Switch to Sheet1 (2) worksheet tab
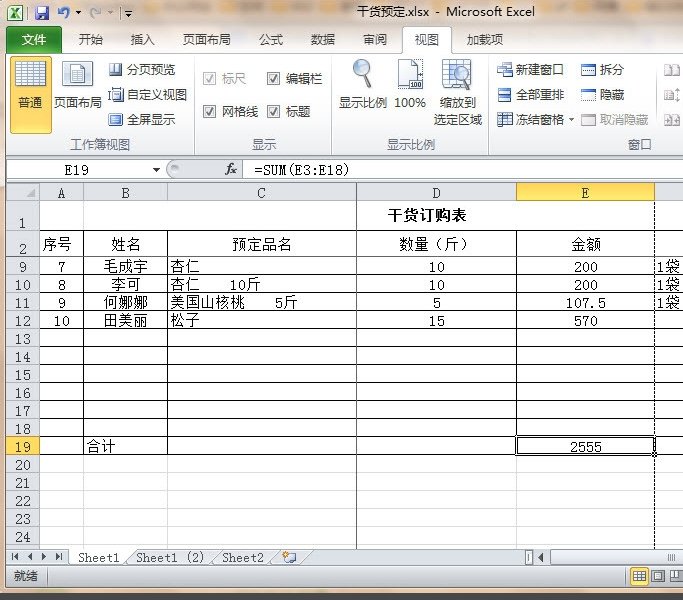The image size is (683, 600). coord(170,557)
